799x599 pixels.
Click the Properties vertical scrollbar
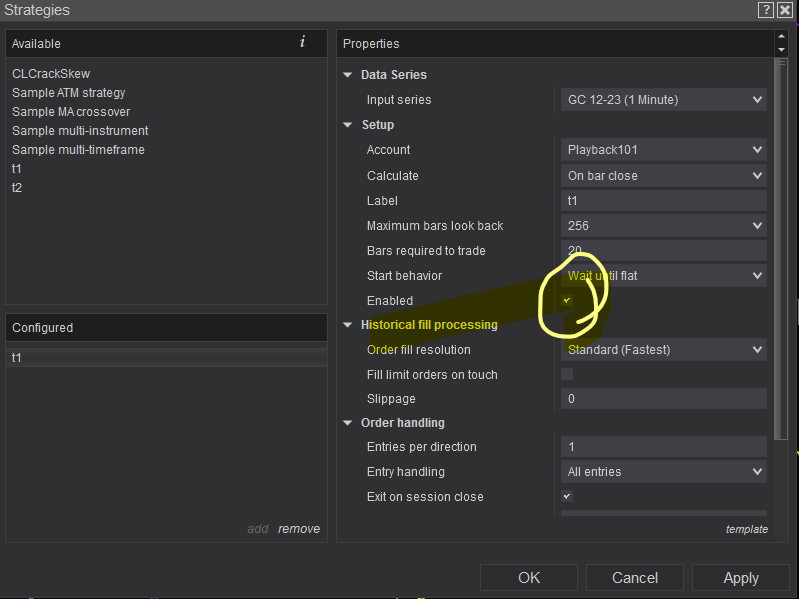[781, 250]
